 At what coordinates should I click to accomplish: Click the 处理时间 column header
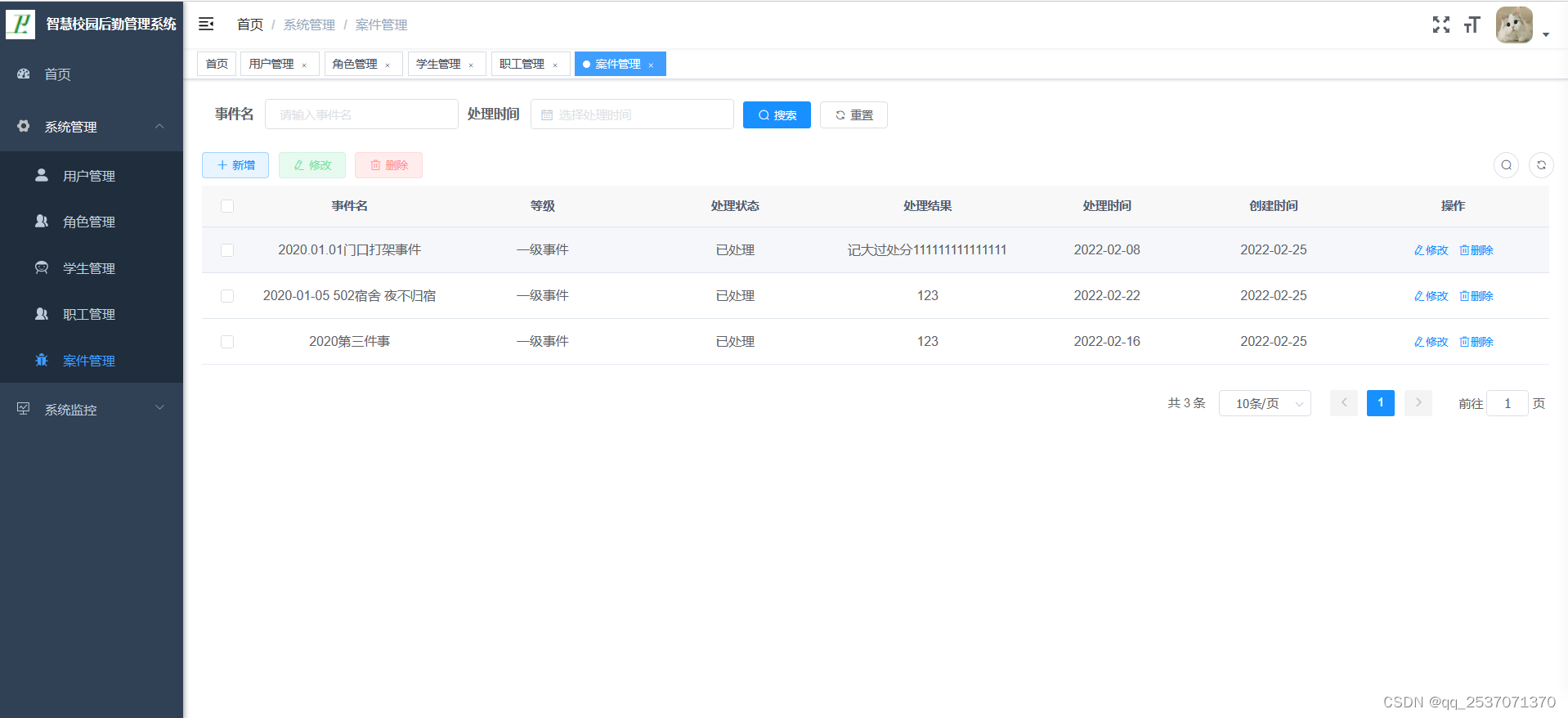[1107, 206]
